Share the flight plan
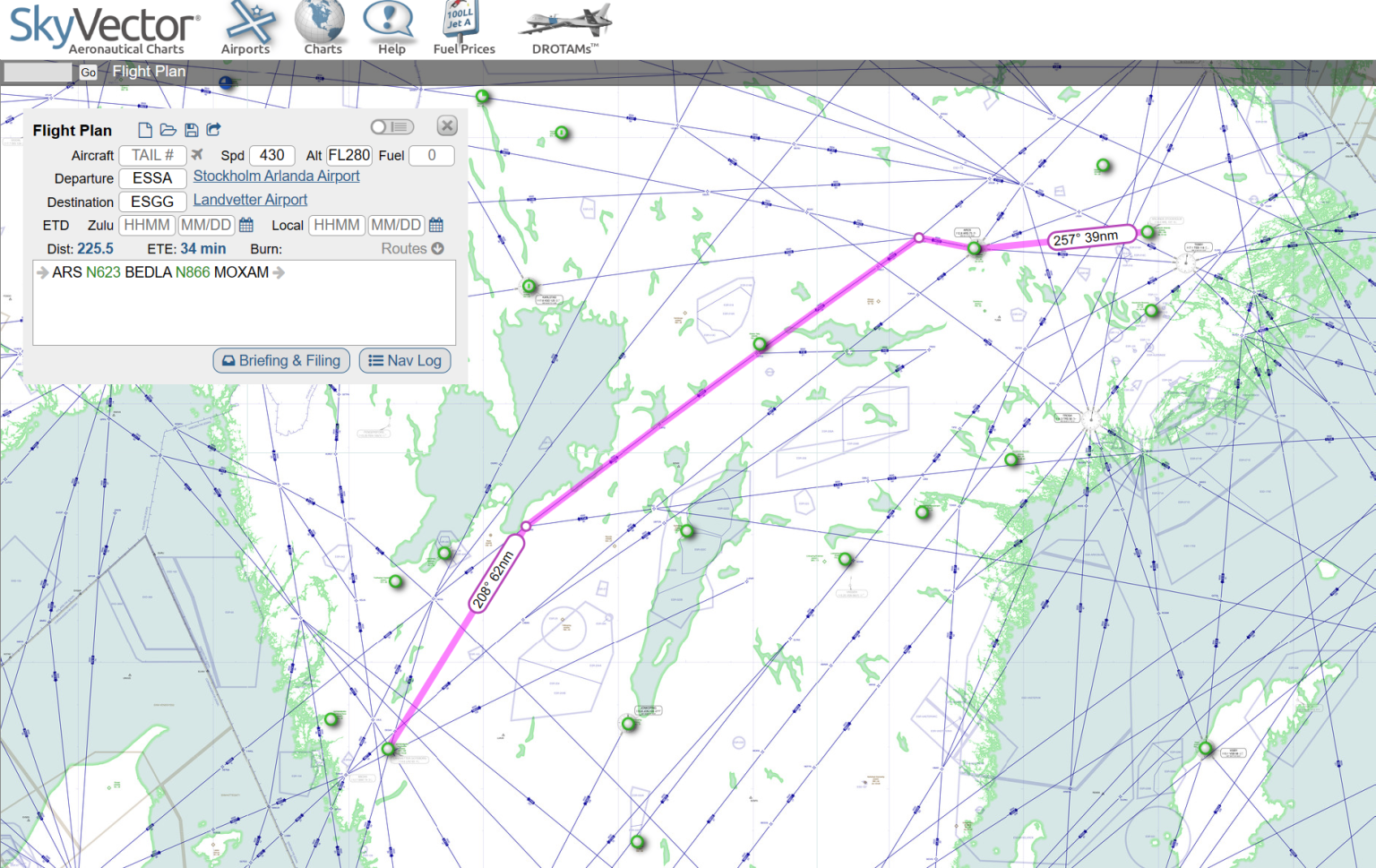Viewport: 1376px width, 868px height. tap(213, 129)
